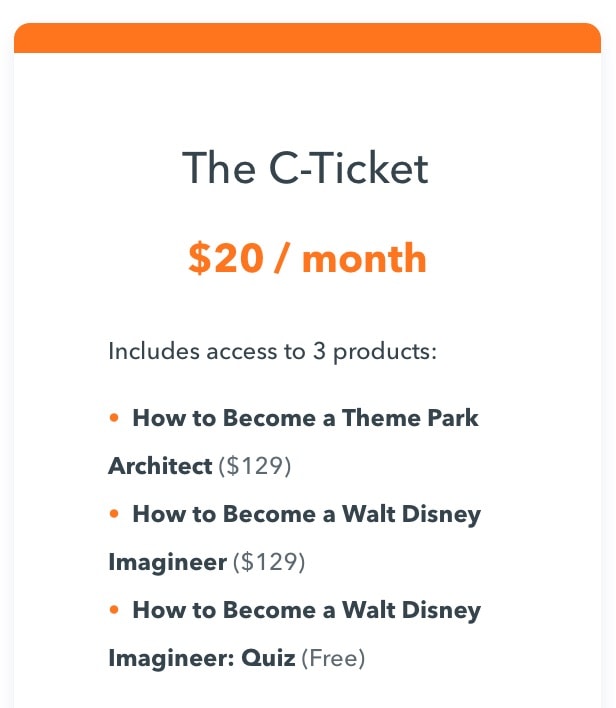Open the "Imagineer: Quiz" product link

point(202,658)
